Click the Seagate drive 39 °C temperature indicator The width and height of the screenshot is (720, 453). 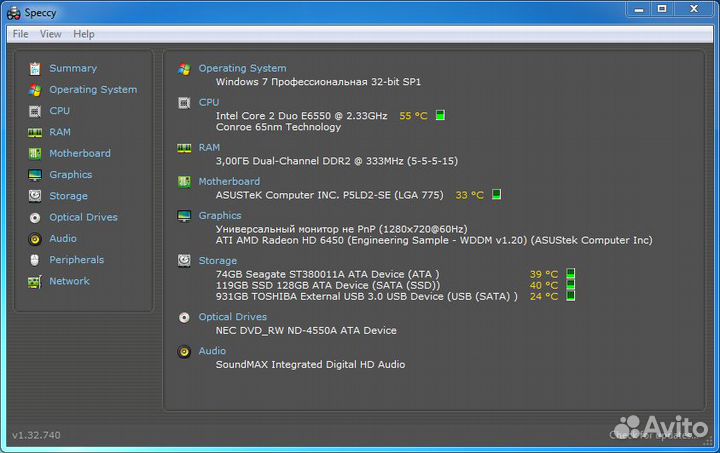tap(544, 274)
